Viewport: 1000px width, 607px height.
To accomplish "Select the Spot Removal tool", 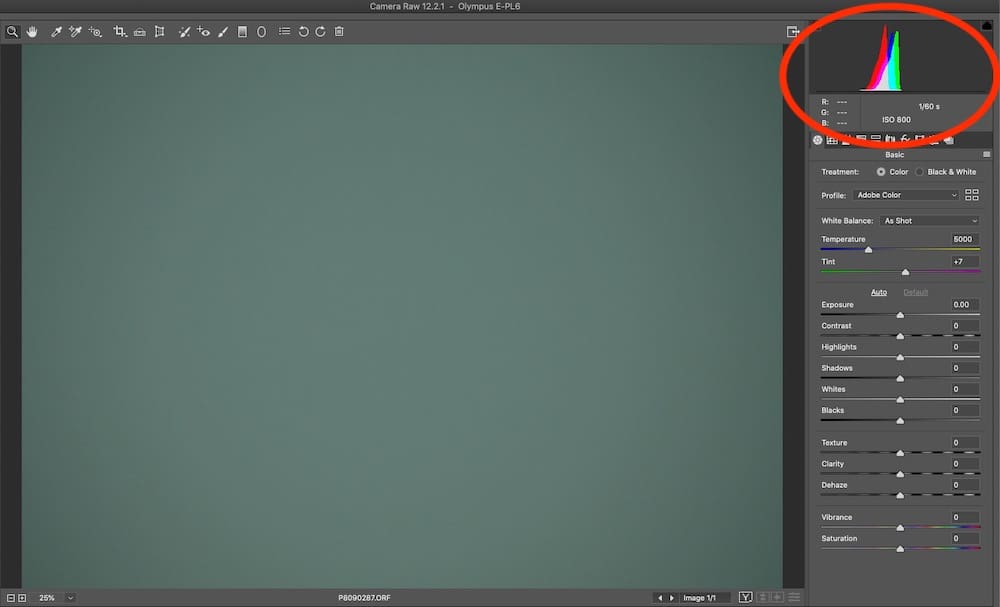I will pos(185,31).
